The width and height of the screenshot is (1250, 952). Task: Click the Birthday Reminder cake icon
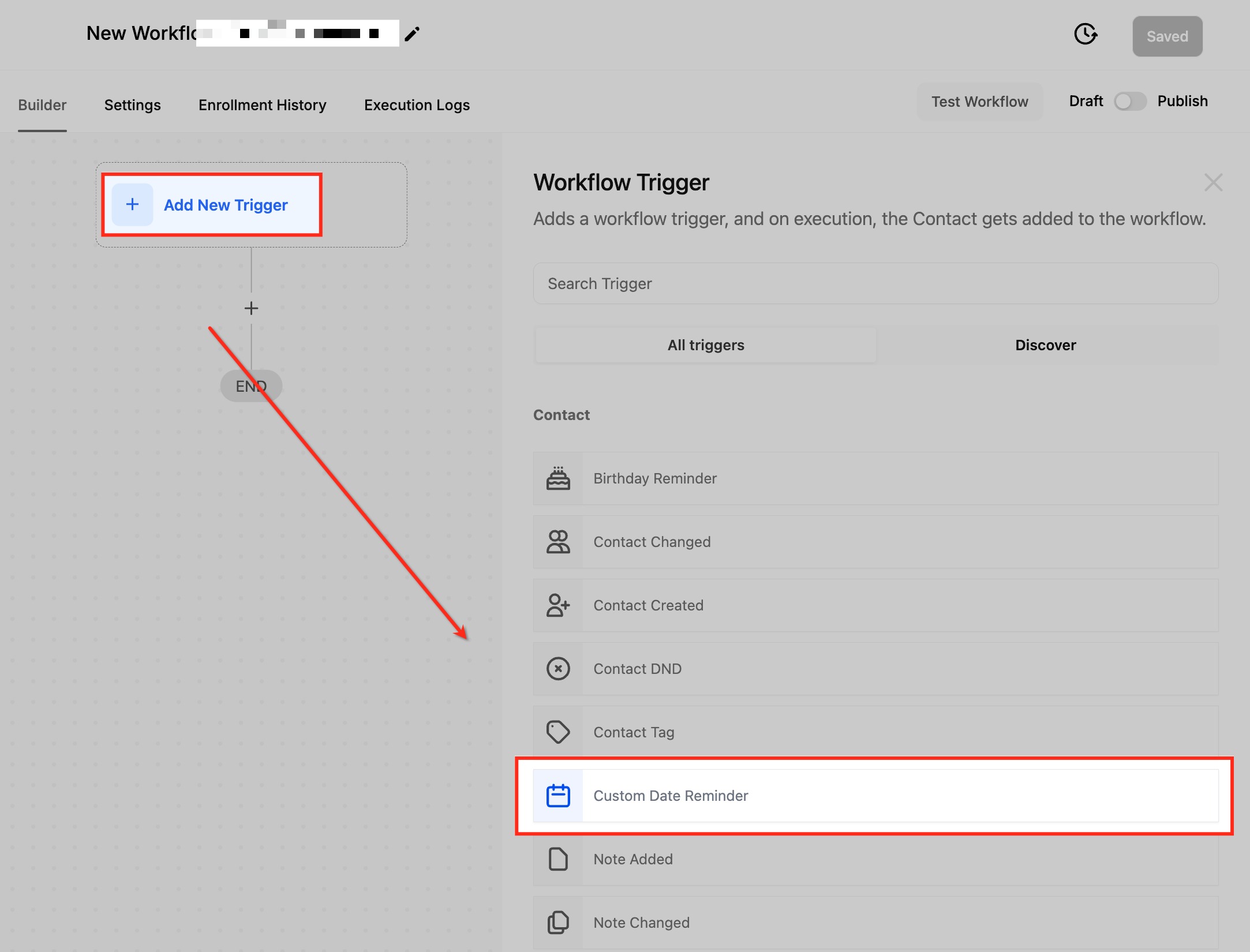[558, 478]
